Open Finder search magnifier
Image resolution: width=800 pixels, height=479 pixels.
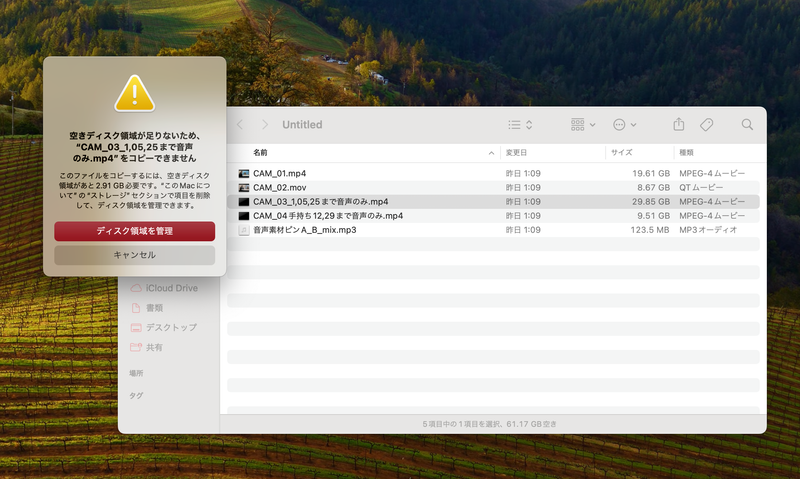(747, 124)
